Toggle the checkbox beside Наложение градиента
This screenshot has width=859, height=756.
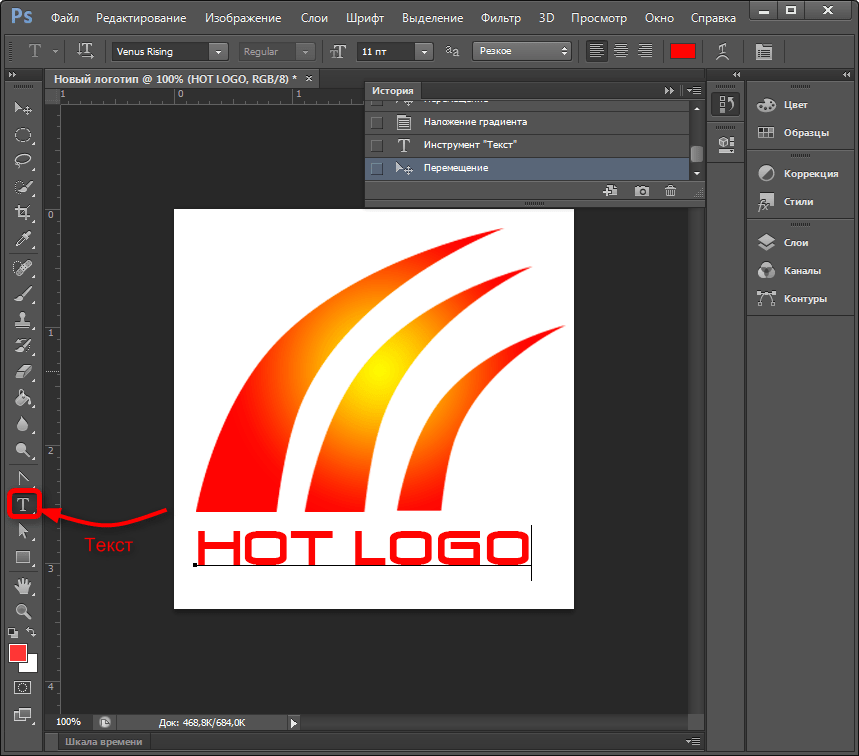pos(377,122)
